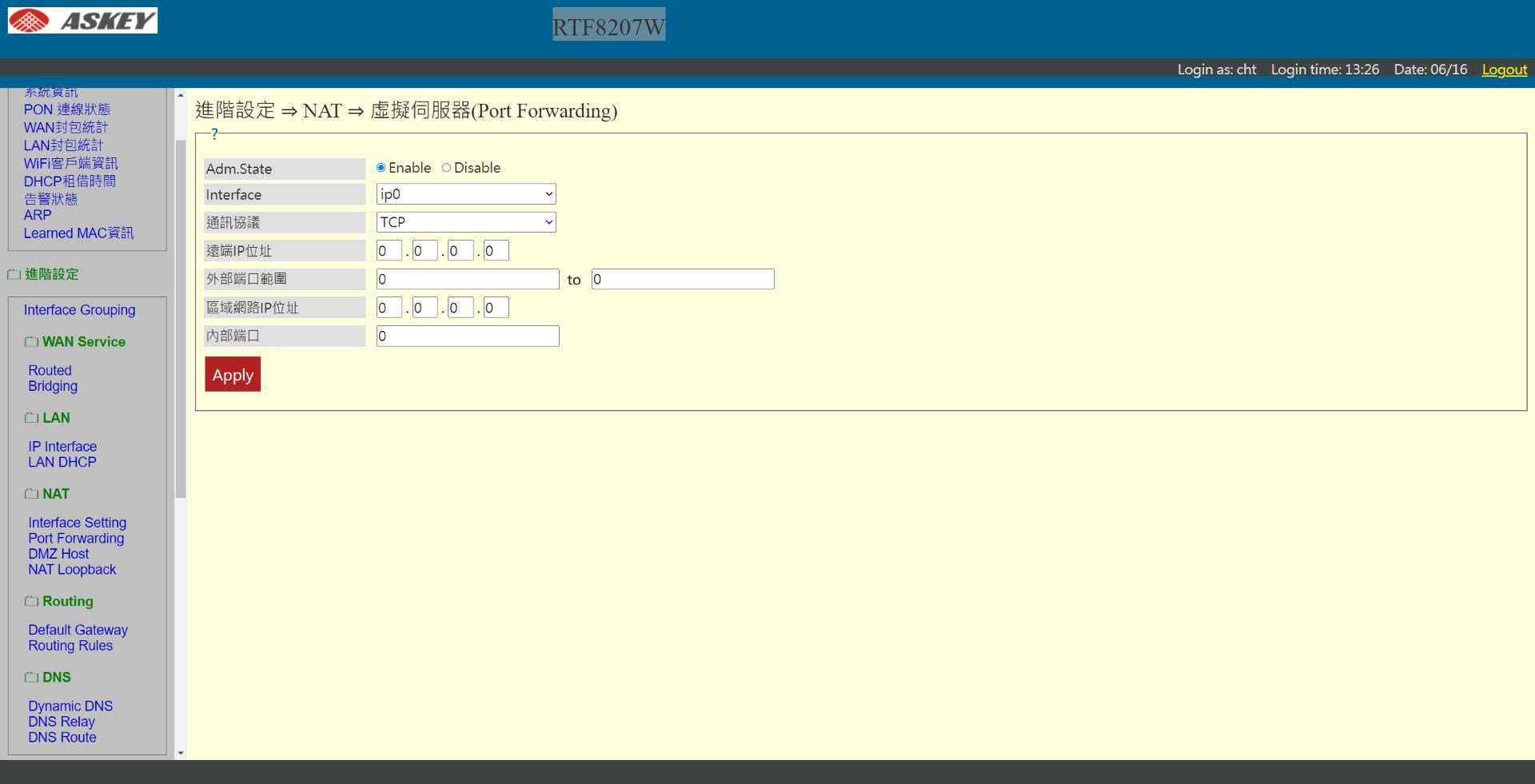Open DNS Relay page
1535x784 pixels.
pos(62,722)
